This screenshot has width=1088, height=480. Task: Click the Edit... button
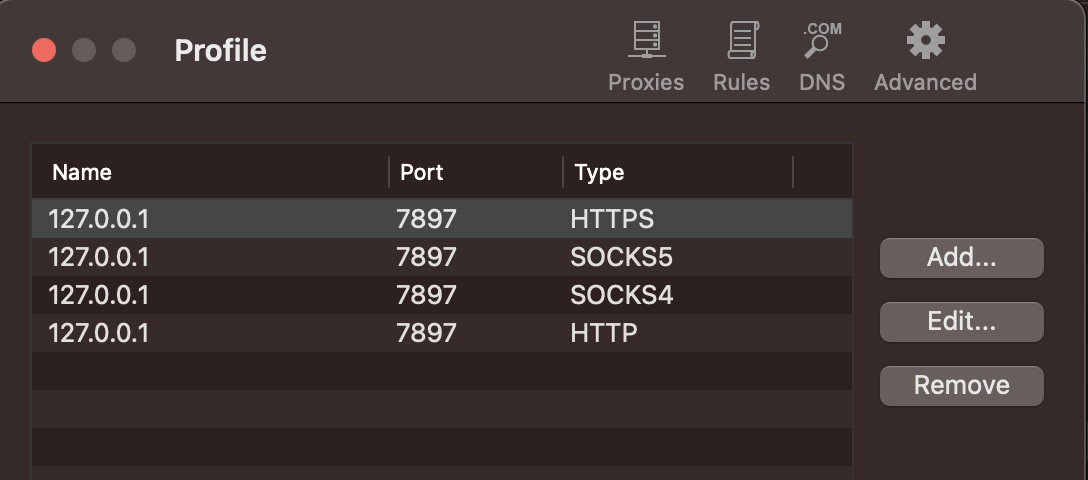[962, 322]
